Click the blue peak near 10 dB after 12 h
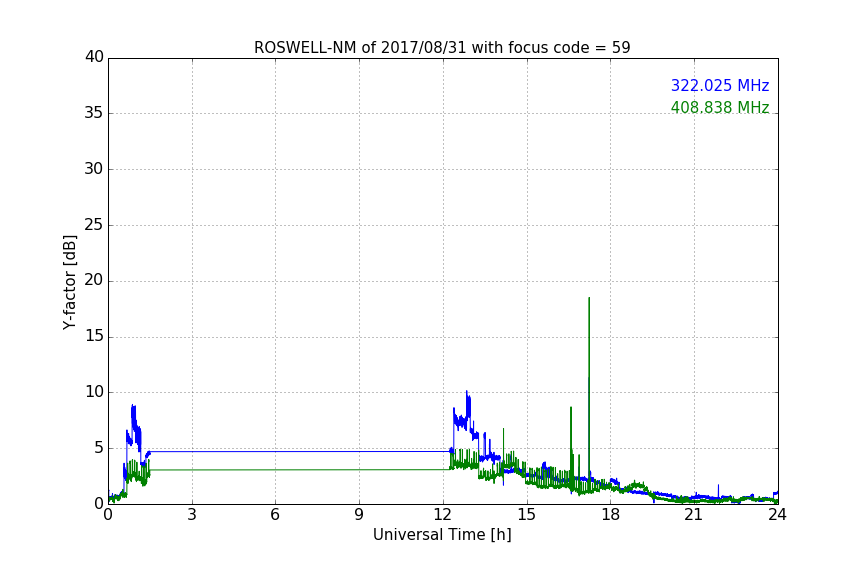Viewport: 864px width, 576px height. [467, 392]
